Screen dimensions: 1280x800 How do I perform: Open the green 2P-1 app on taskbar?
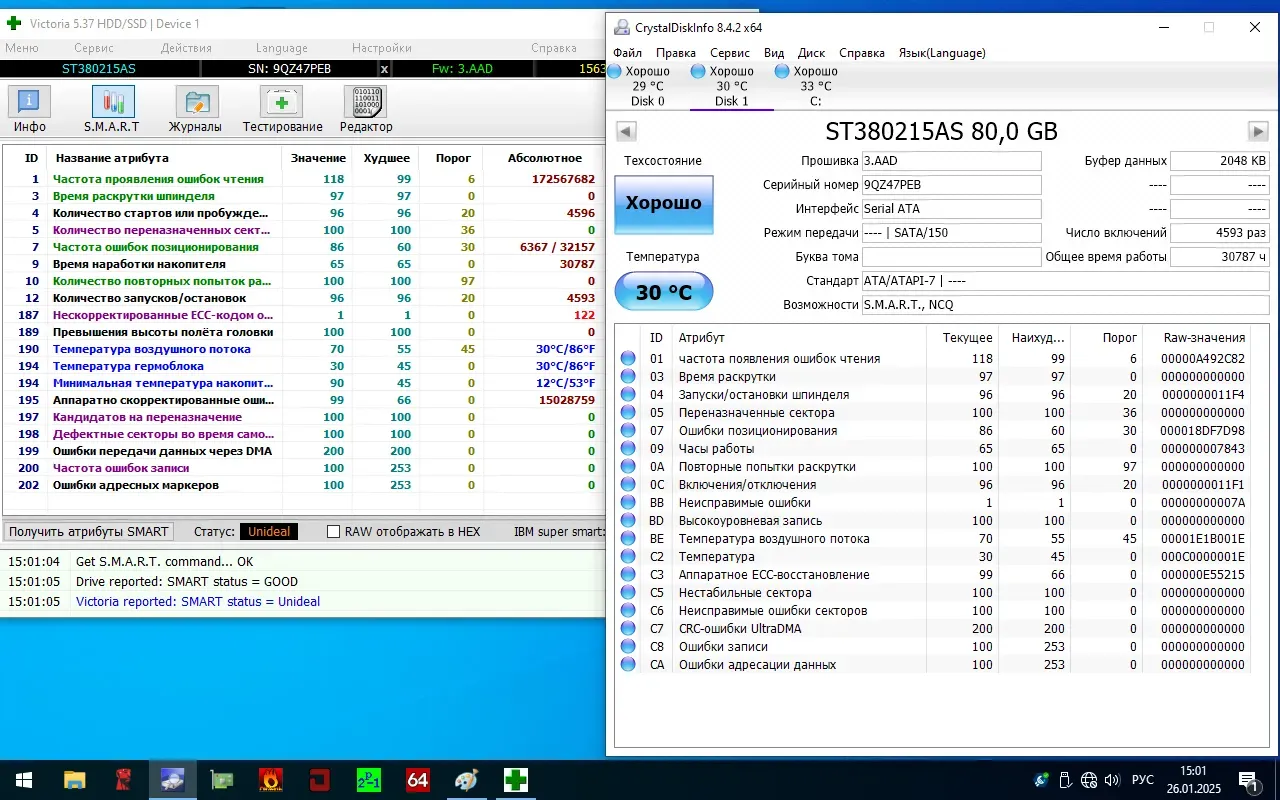368,780
